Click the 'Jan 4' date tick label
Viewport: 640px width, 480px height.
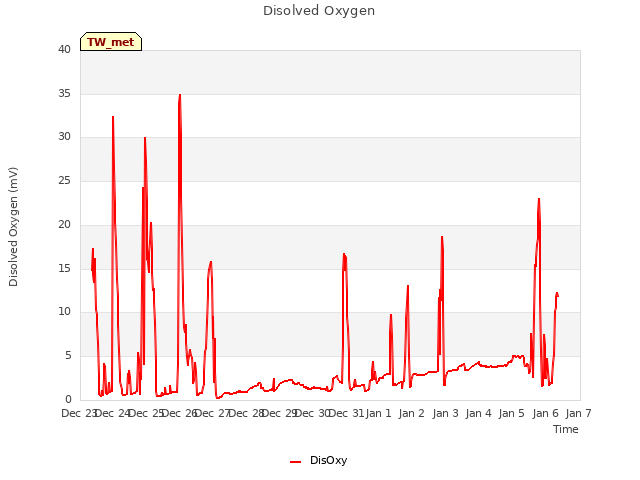pos(479,413)
